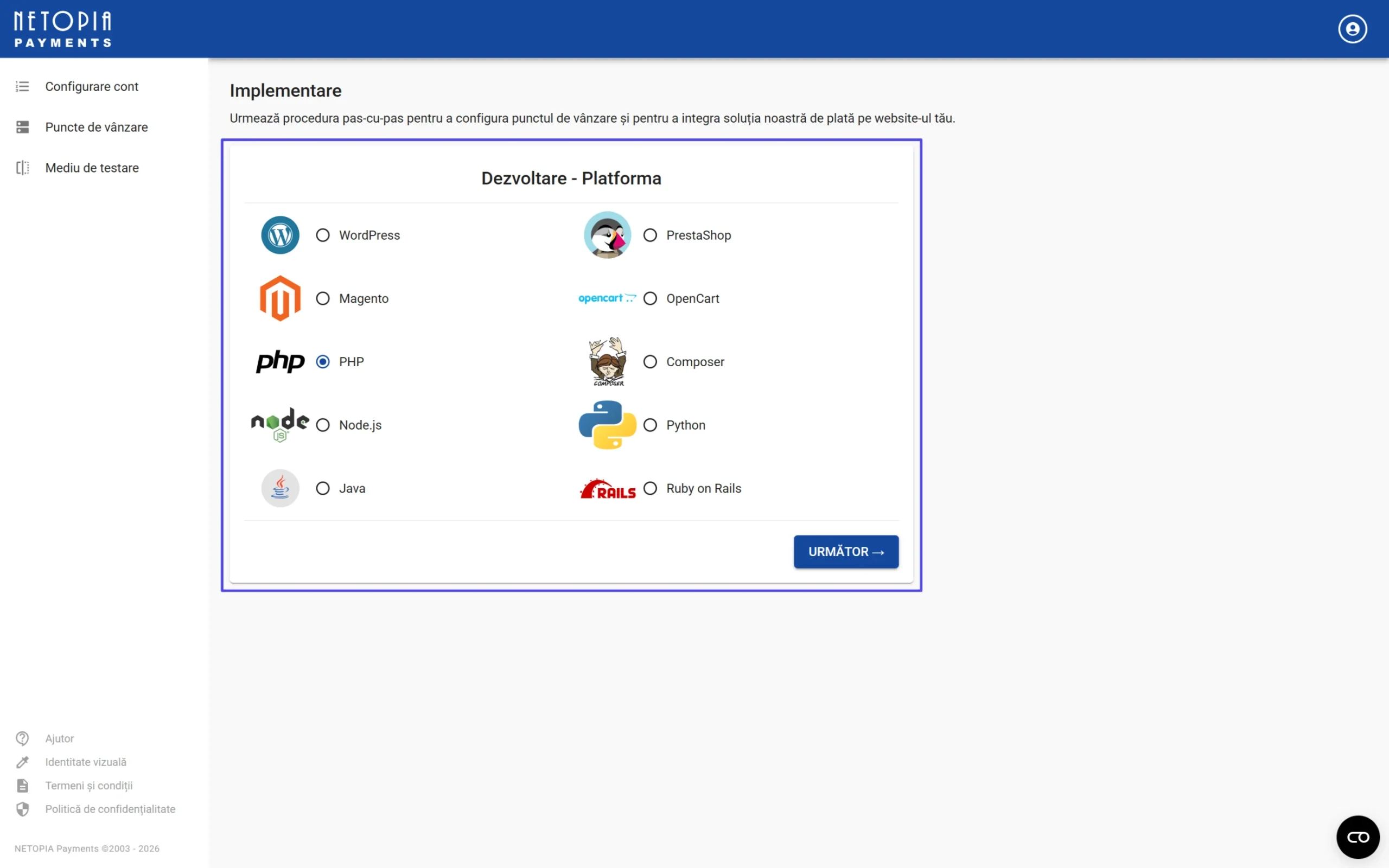Open Puncte de vânzare from the sidebar

click(96, 127)
